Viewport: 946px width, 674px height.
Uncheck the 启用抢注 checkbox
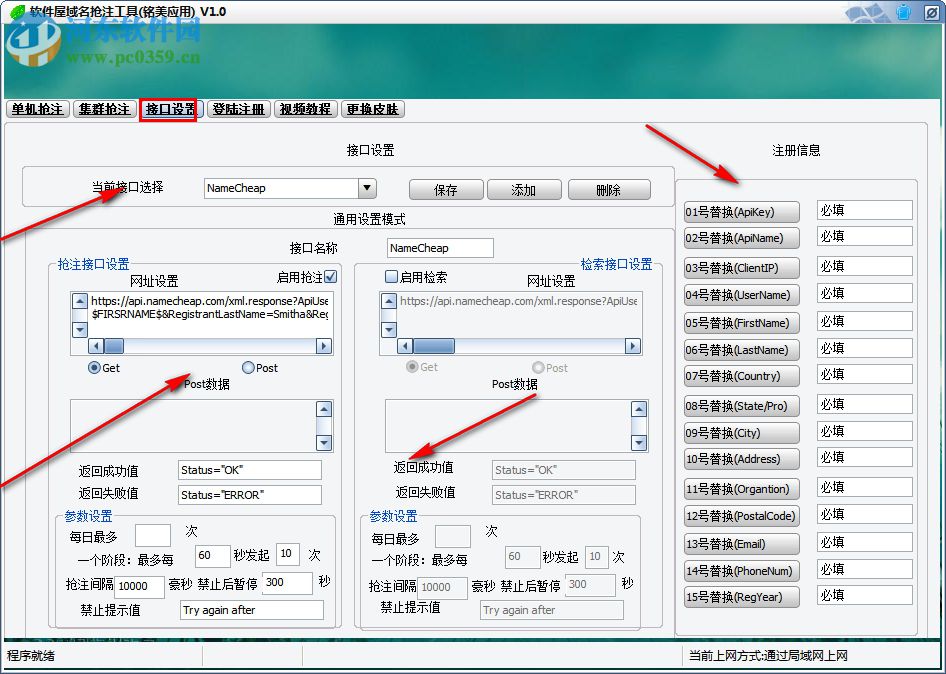click(x=330, y=277)
